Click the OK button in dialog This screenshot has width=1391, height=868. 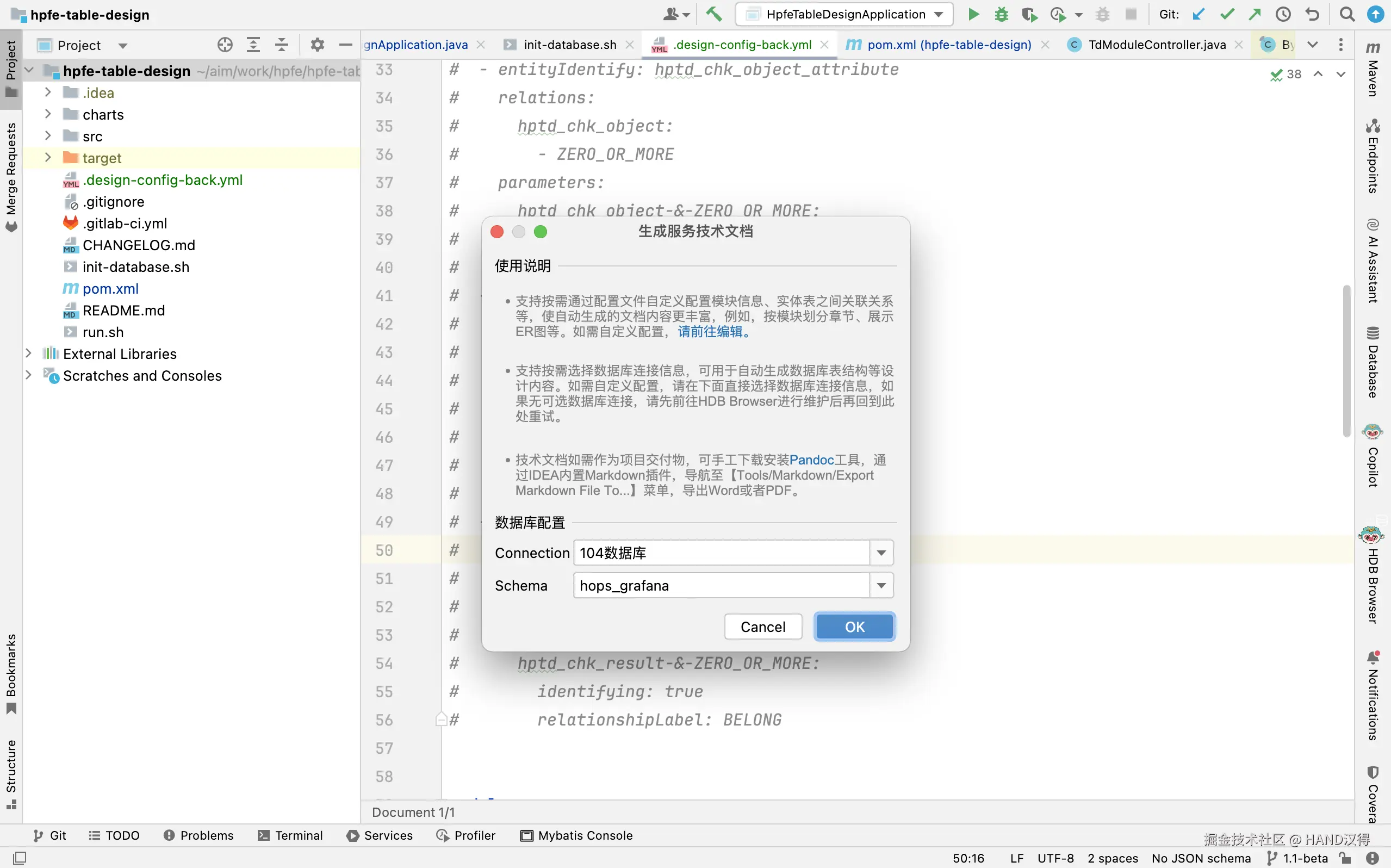854,627
